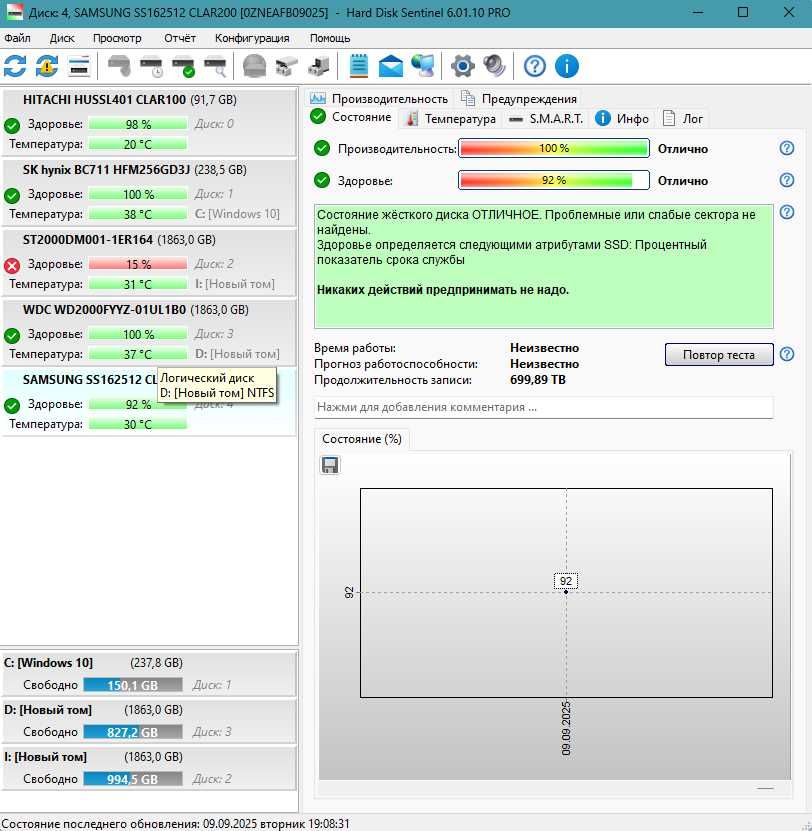Click the 92 data point on the chart

tap(566, 591)
